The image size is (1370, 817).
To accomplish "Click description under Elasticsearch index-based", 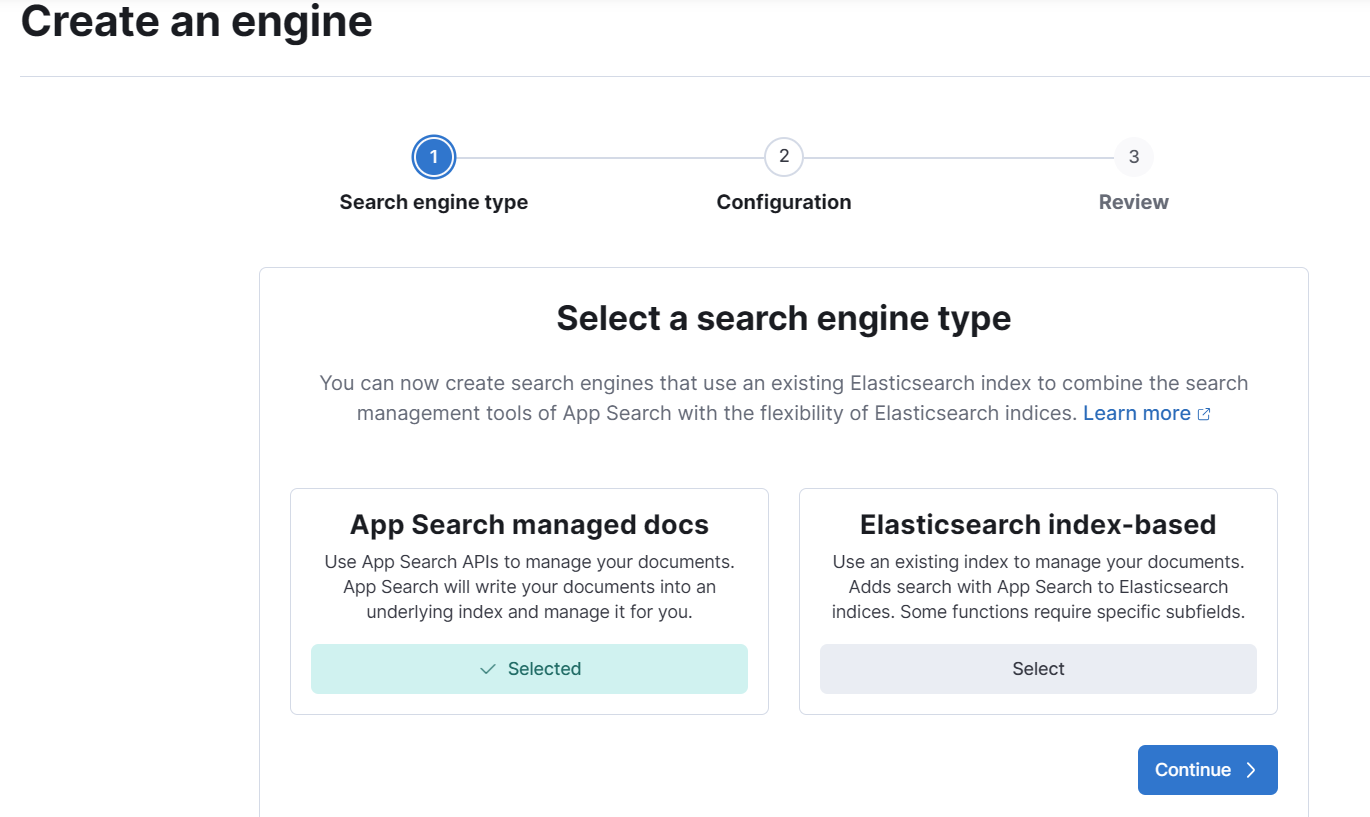I will 1038,587.
